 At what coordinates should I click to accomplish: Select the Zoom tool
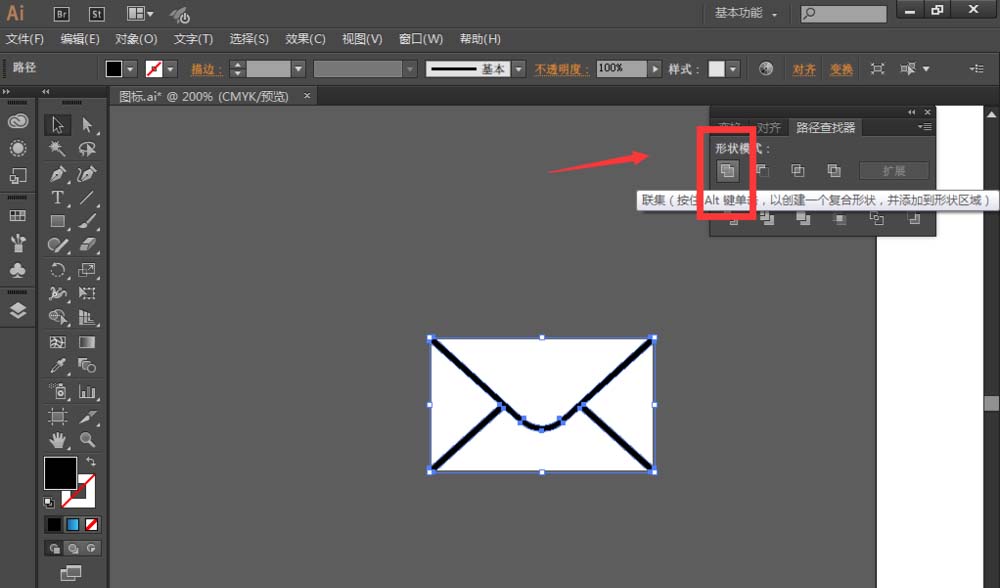point(87,440)
